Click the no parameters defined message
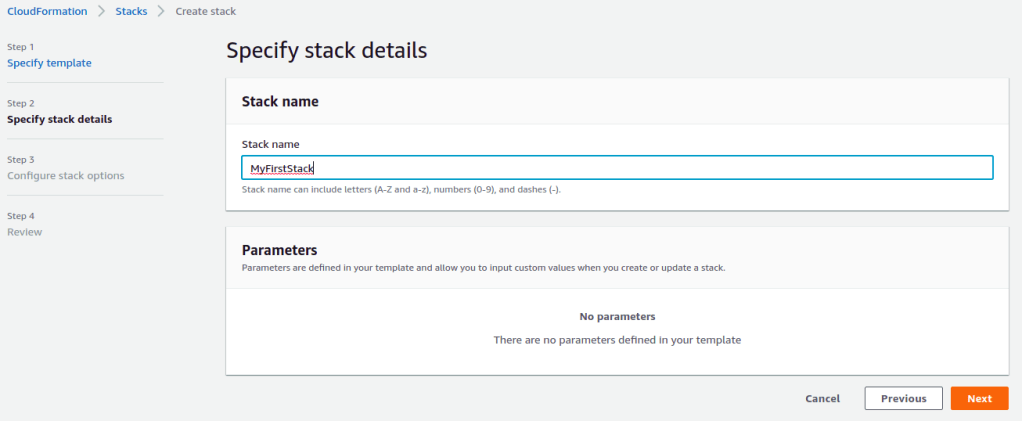The width and height of the screenshot is (1022, 421). coord(617,340)
